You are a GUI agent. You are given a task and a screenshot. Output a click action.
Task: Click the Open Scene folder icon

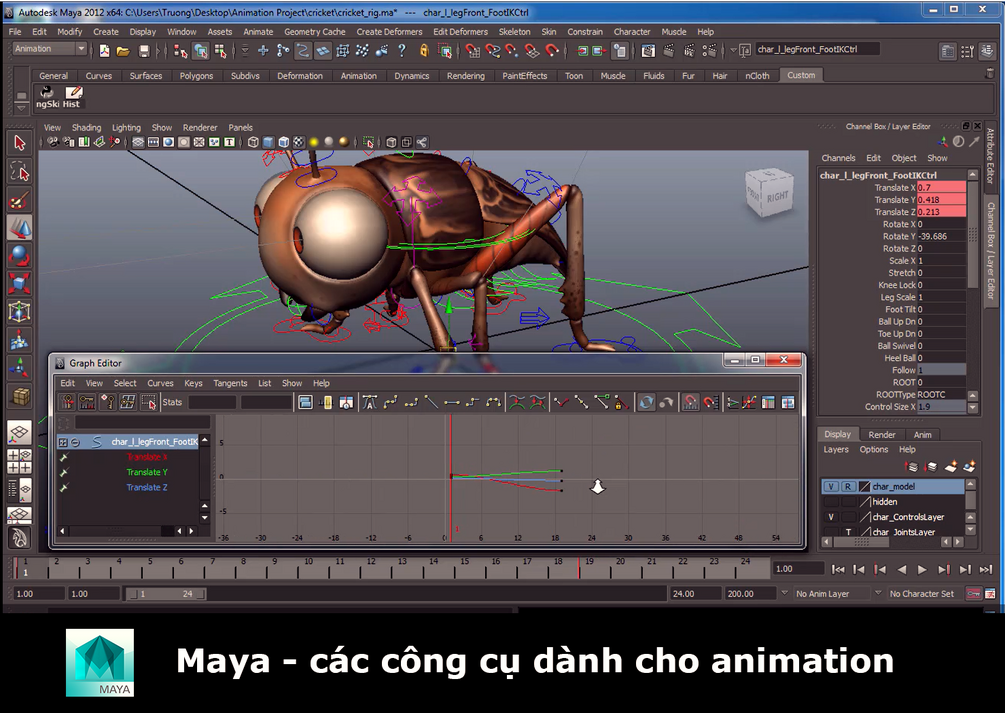(x=123, y=51)
